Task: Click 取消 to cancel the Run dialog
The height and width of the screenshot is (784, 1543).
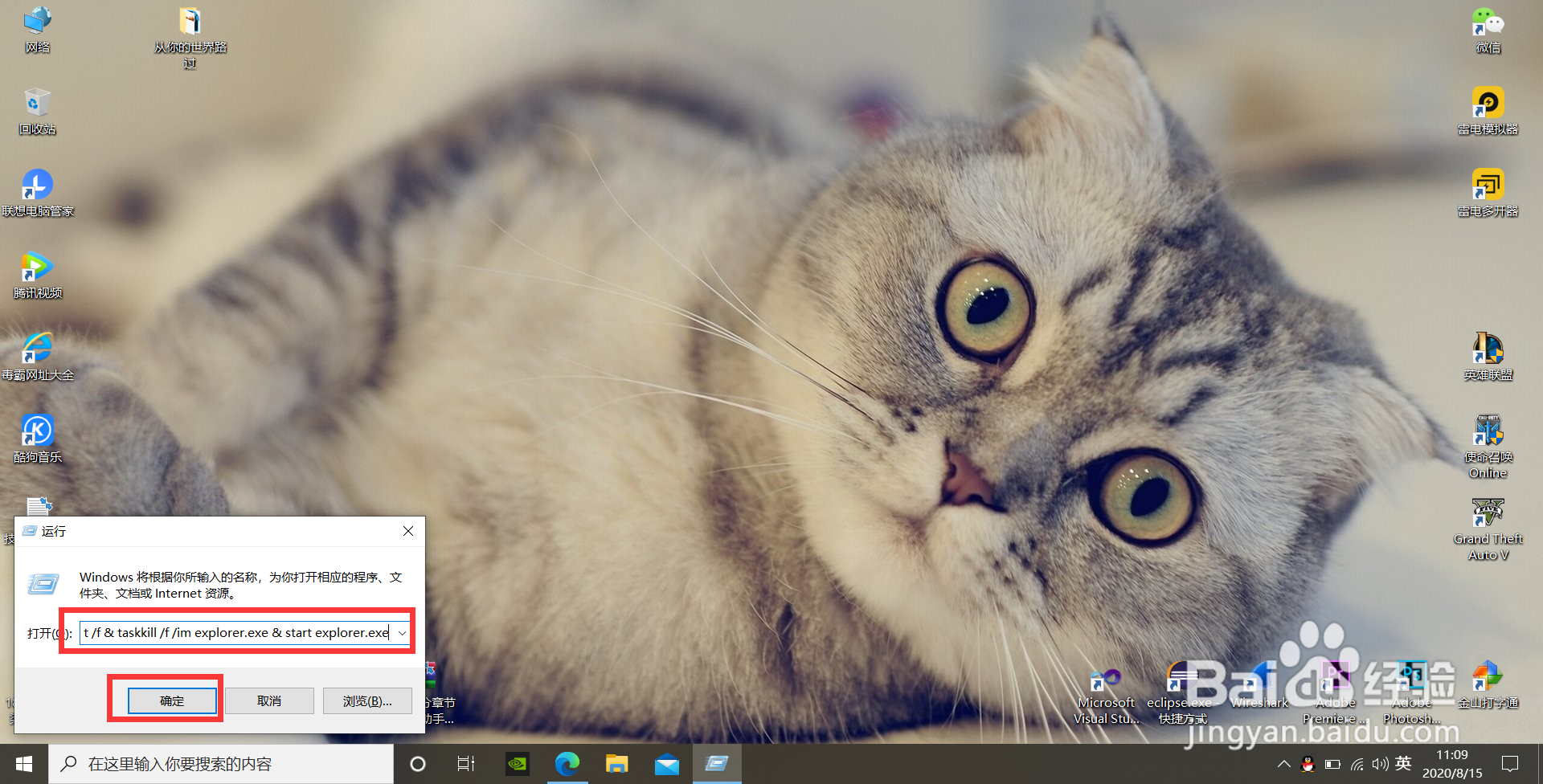Action: (x=268, y=700)
